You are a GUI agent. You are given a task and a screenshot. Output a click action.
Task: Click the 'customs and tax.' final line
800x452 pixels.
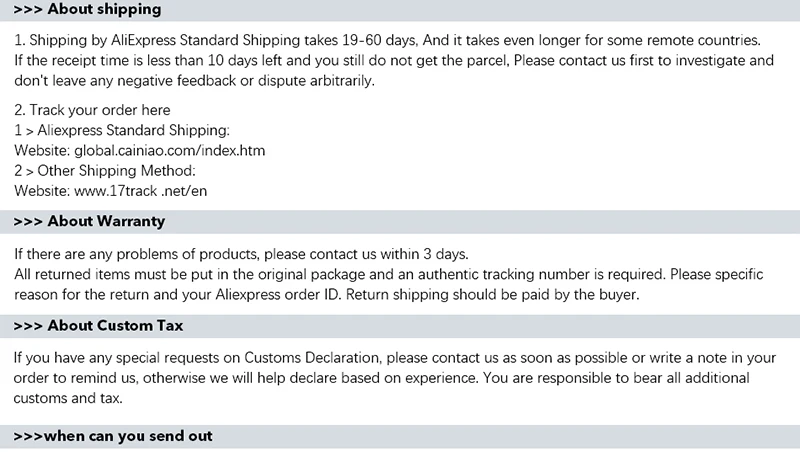[68, 397]
